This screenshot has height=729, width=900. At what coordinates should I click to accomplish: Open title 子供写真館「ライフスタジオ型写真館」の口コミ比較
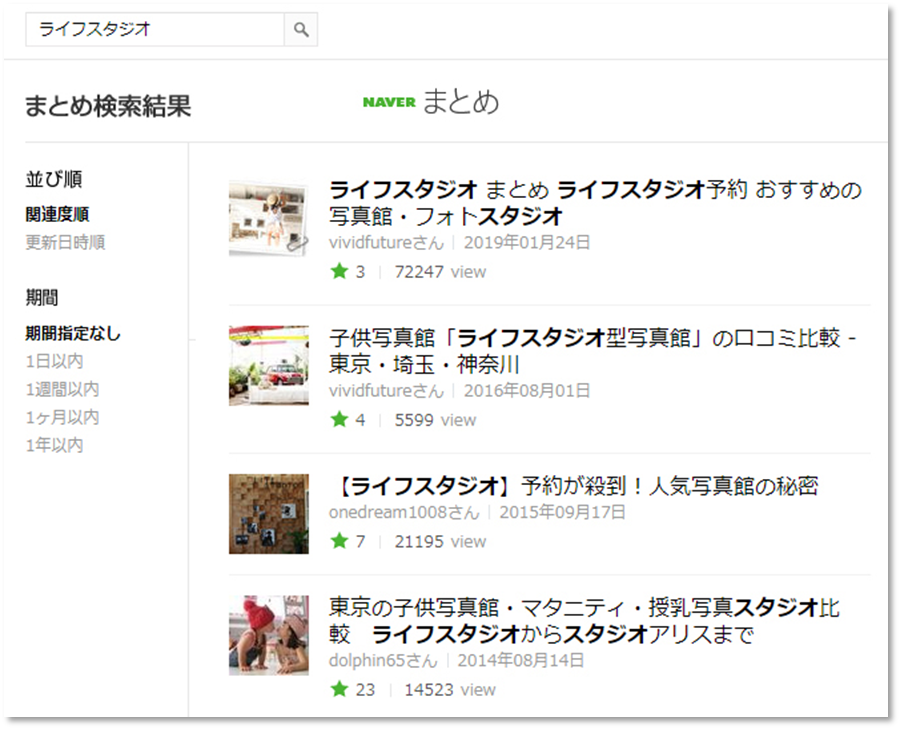[x=592, y=351]
